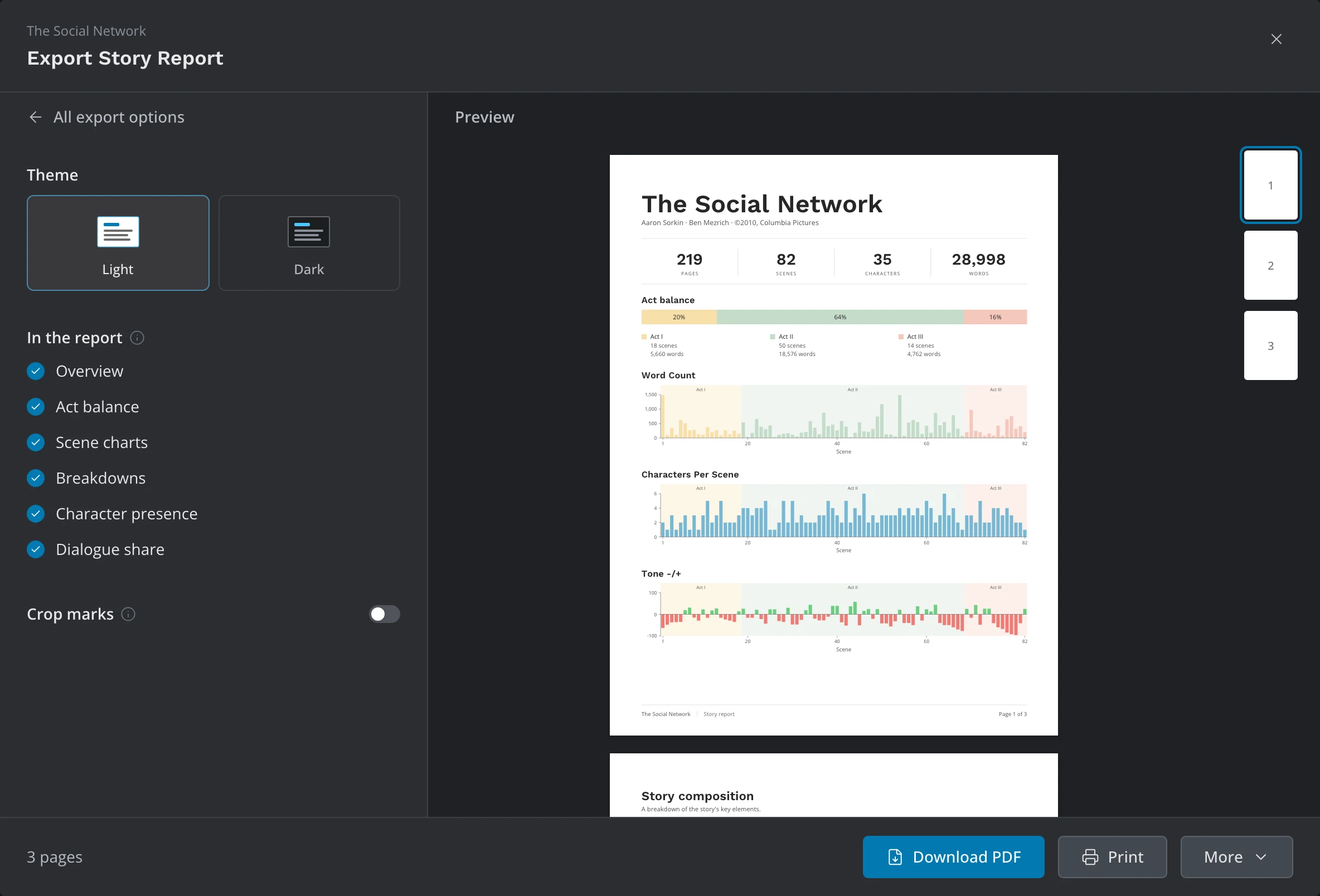The height and width of the screenshot is (896, 1320).
Task: Jump to page 1 thumbnail
Action: tap(1270, 185)
